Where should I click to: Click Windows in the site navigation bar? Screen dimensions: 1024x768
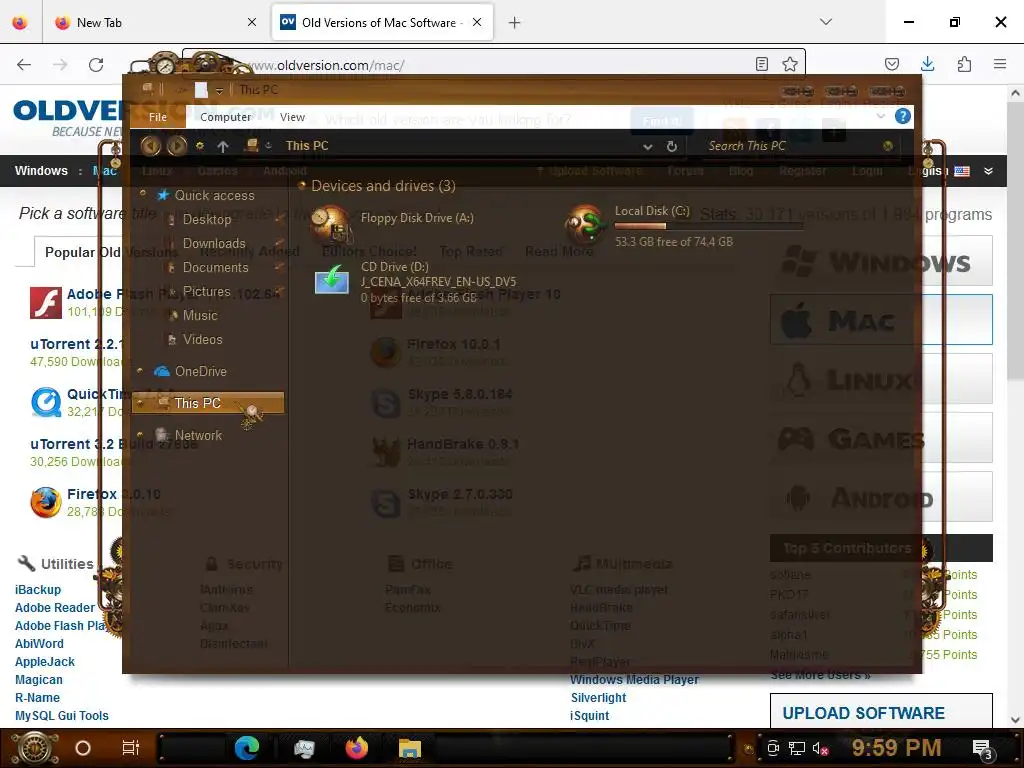pos(41,171)
